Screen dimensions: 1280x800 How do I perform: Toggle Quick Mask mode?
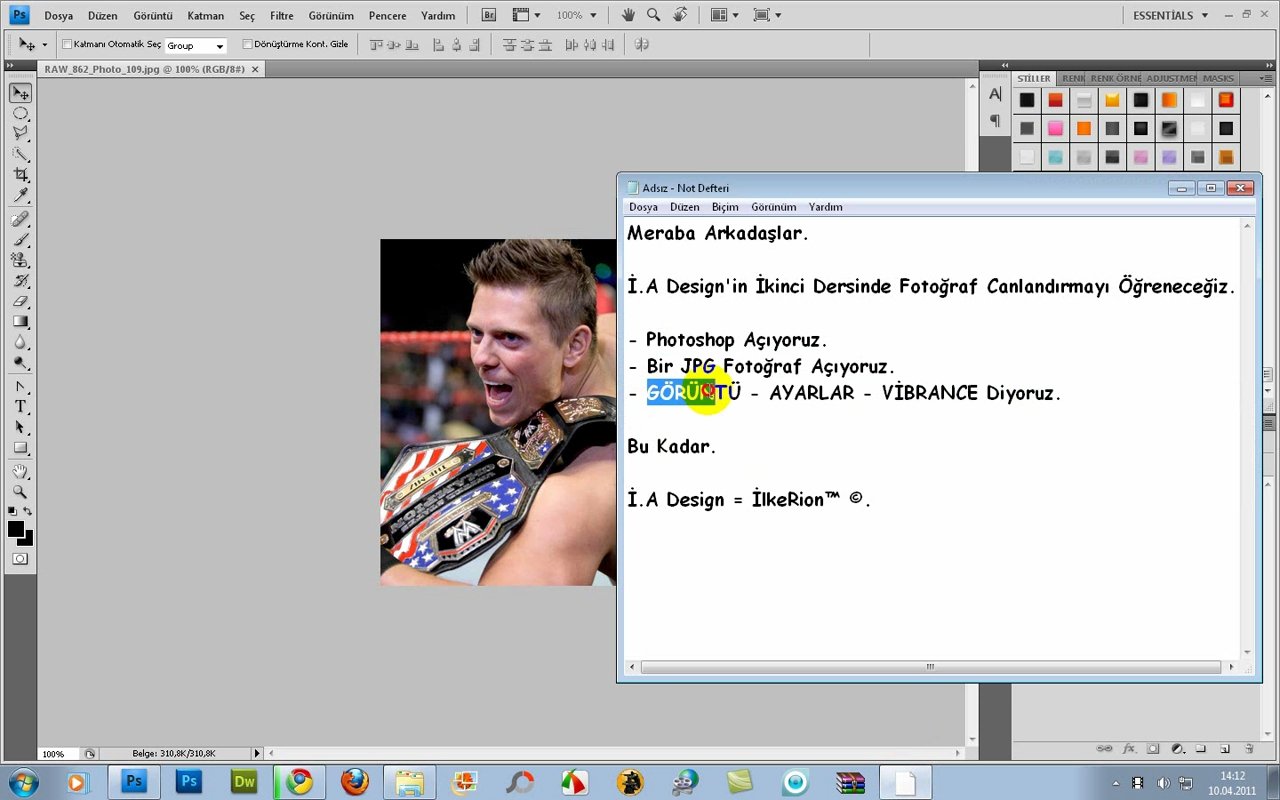tap(20, 559)
